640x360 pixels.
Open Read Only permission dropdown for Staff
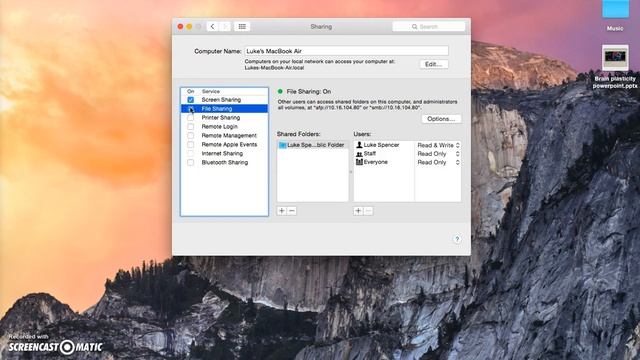(x=438, y=154)
